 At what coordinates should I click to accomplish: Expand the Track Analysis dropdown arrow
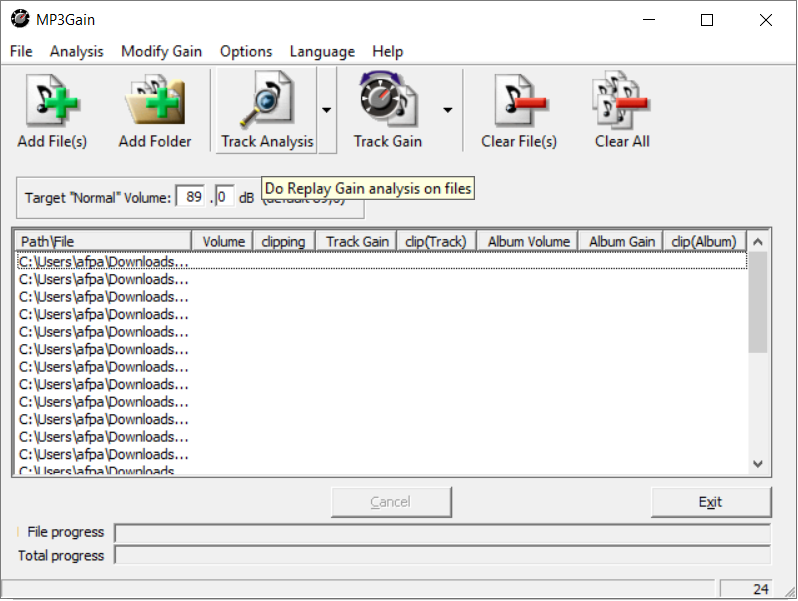tap(327, 110)
